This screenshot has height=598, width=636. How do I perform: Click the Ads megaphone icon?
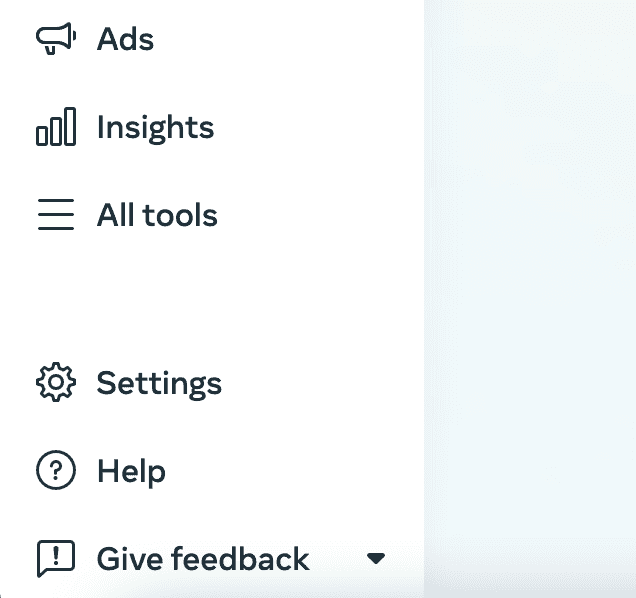[x=56, y=39]
